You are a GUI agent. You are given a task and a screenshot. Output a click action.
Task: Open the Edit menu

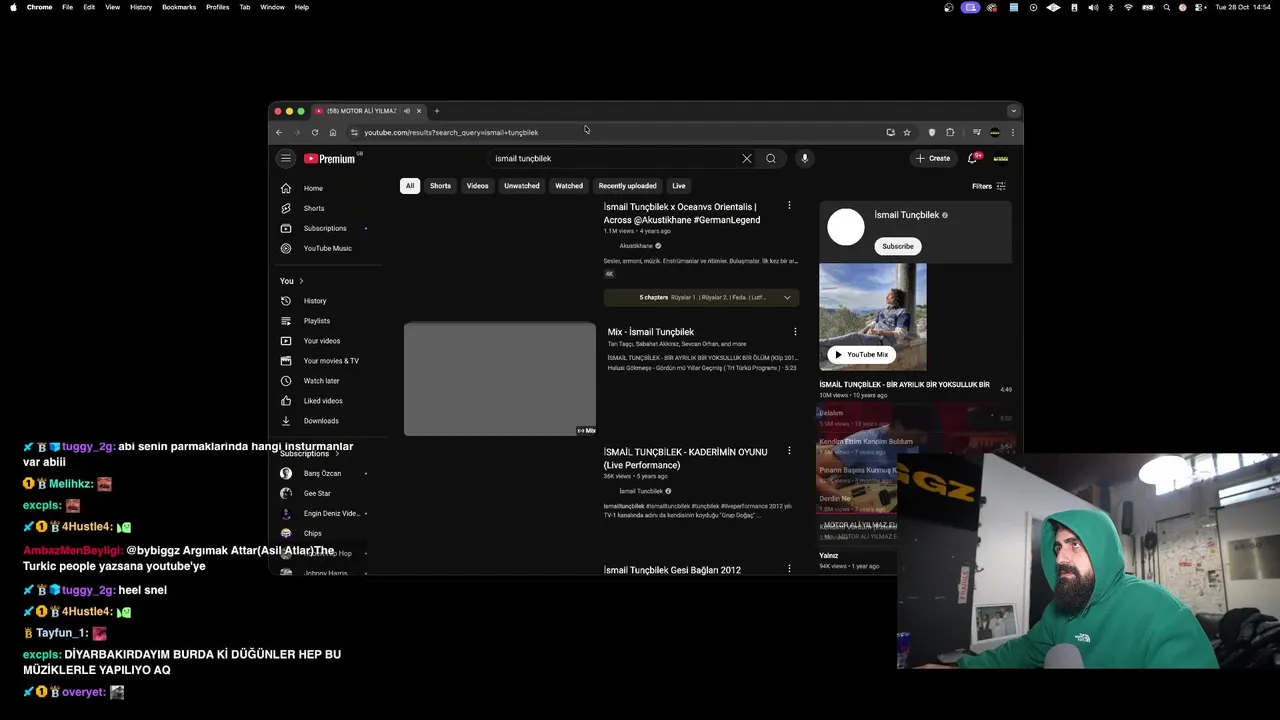tap(89, 7)
